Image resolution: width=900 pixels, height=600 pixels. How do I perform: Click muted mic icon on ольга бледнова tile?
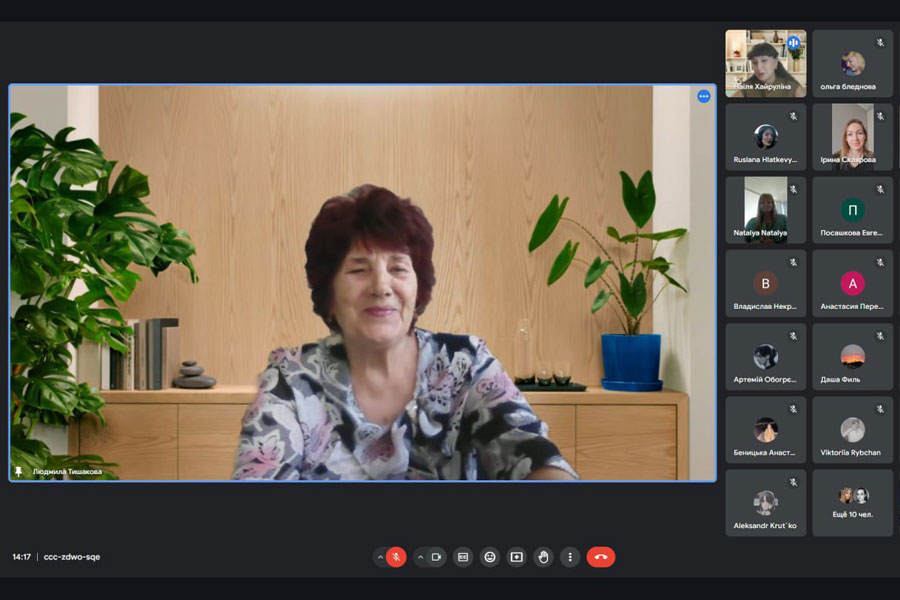point(880,42)
